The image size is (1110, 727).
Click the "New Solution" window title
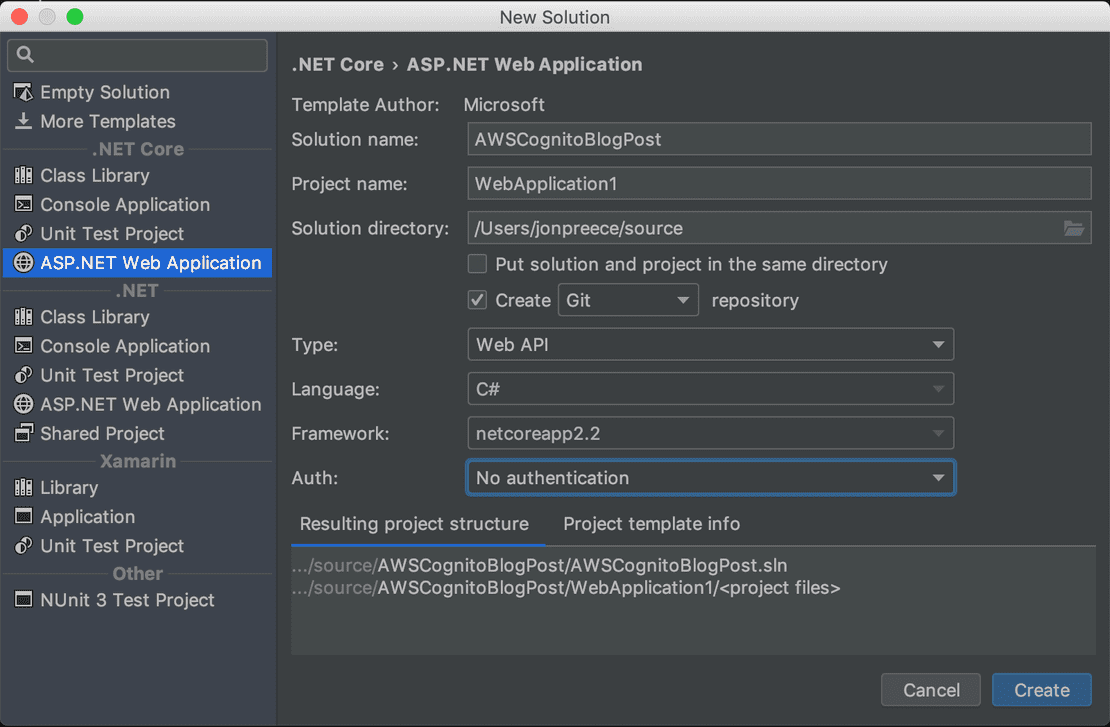tap(554, 17)
